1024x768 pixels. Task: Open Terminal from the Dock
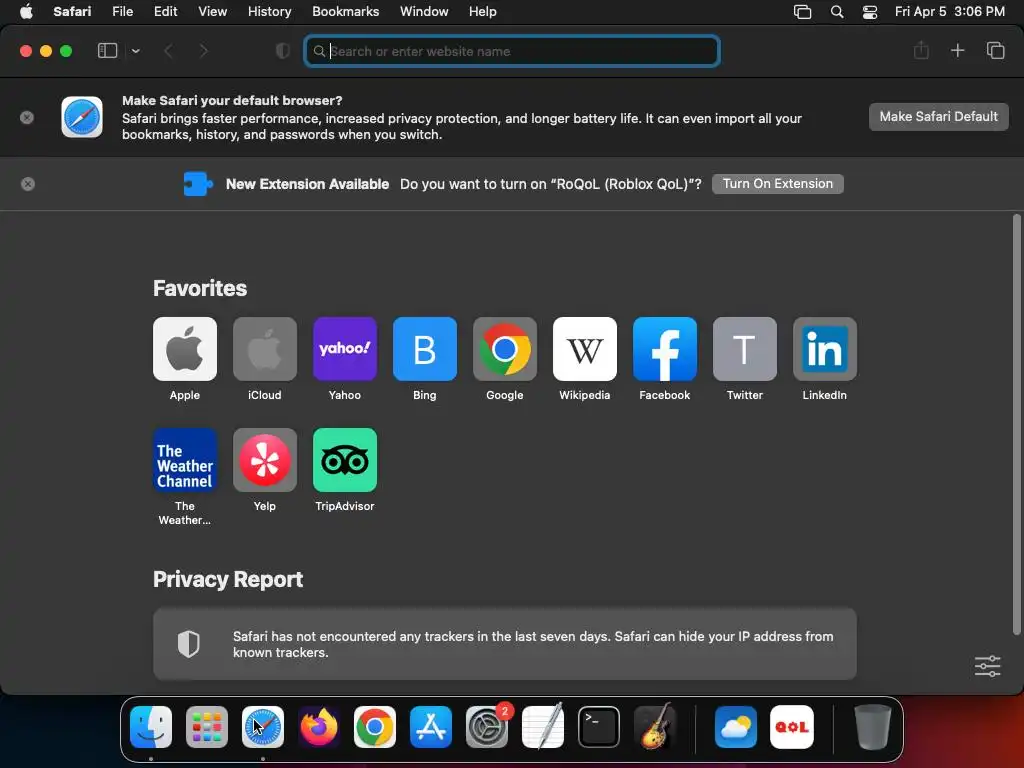(599, 727)
